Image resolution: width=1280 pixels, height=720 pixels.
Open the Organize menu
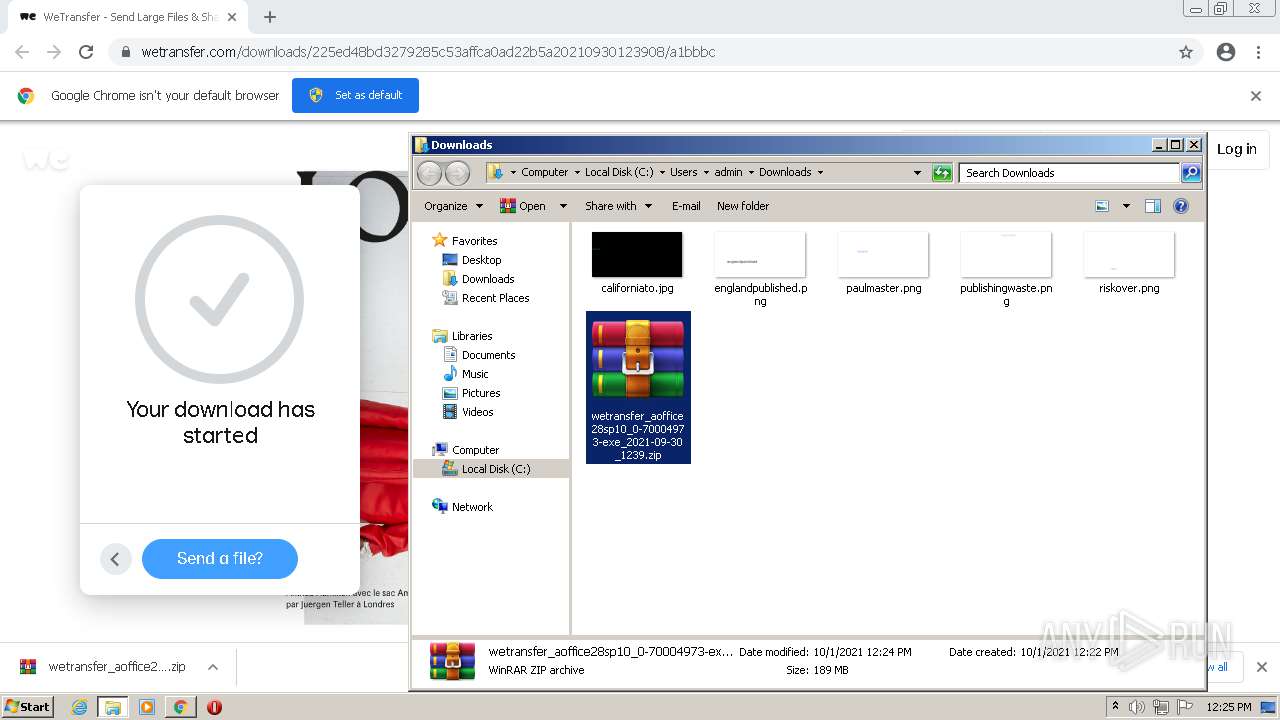coord(453,206)
